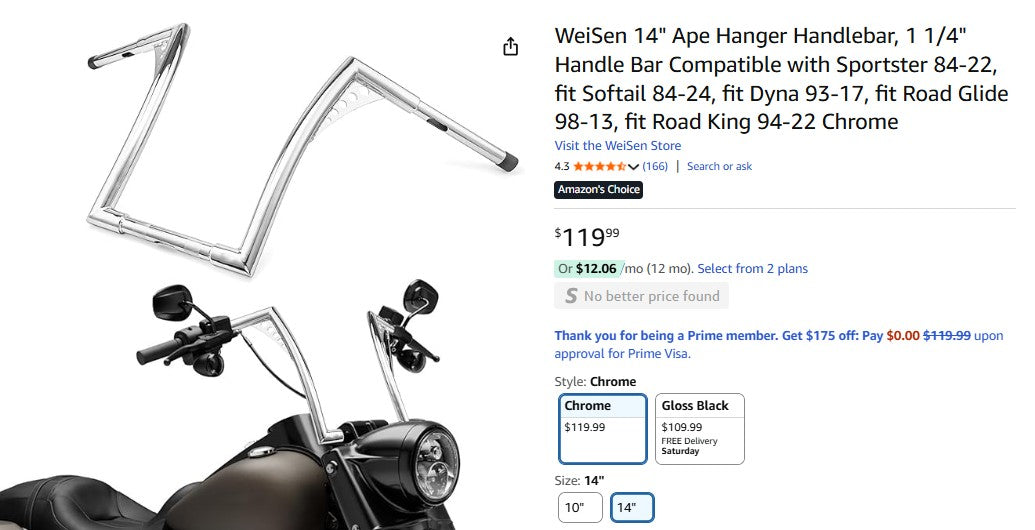
Task: Open the 166 customer reviews link
Action: coord(655,166)
